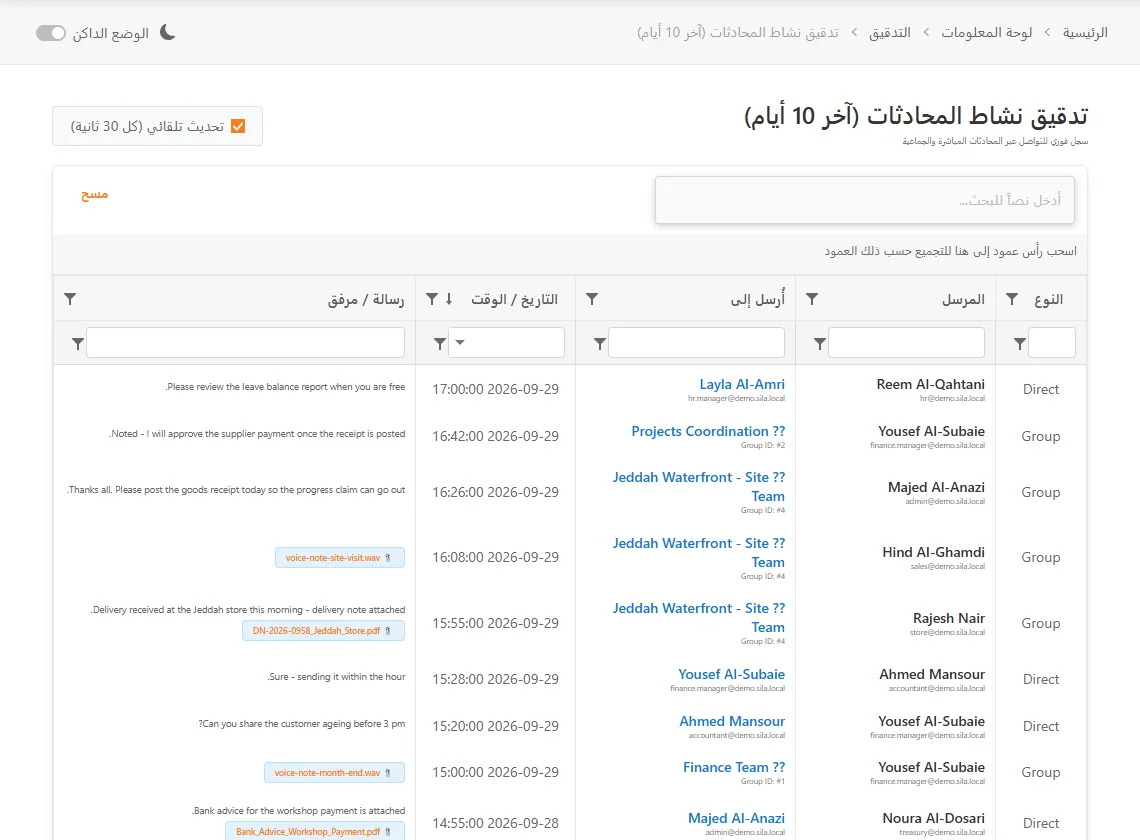Click filter operator icon in date filter row
The image size is (1140, 840).
(x=440, y=343)
